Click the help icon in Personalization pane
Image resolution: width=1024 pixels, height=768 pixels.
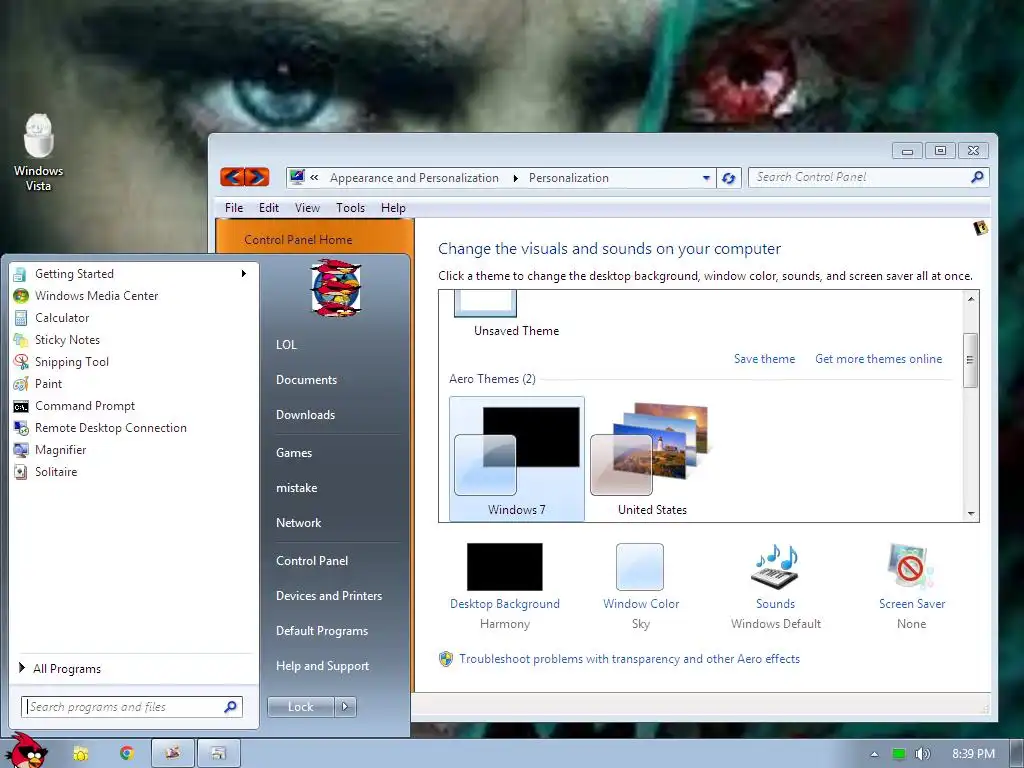pos(980,228)
